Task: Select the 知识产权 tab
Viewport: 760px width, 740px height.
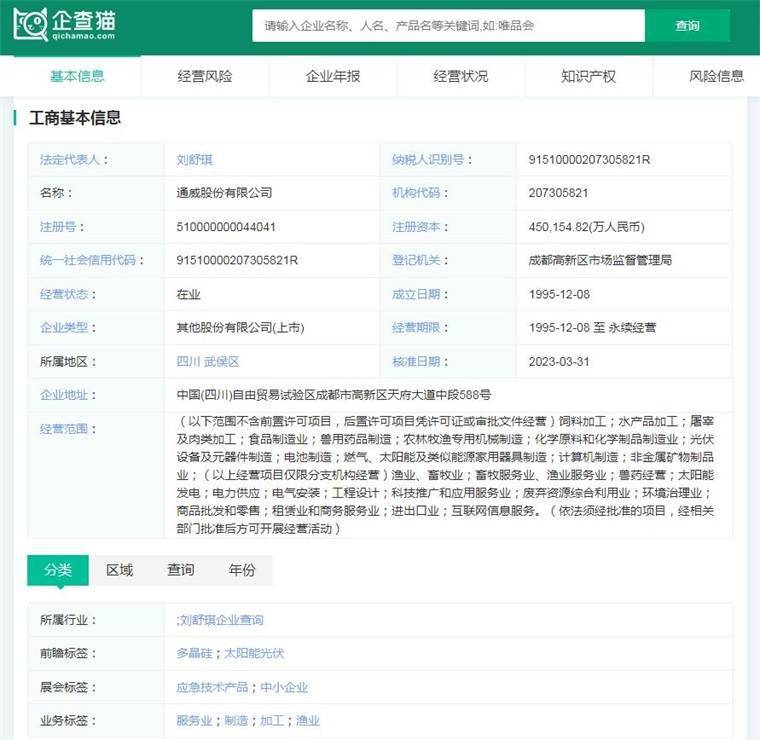Action: [x=588, y=76]
